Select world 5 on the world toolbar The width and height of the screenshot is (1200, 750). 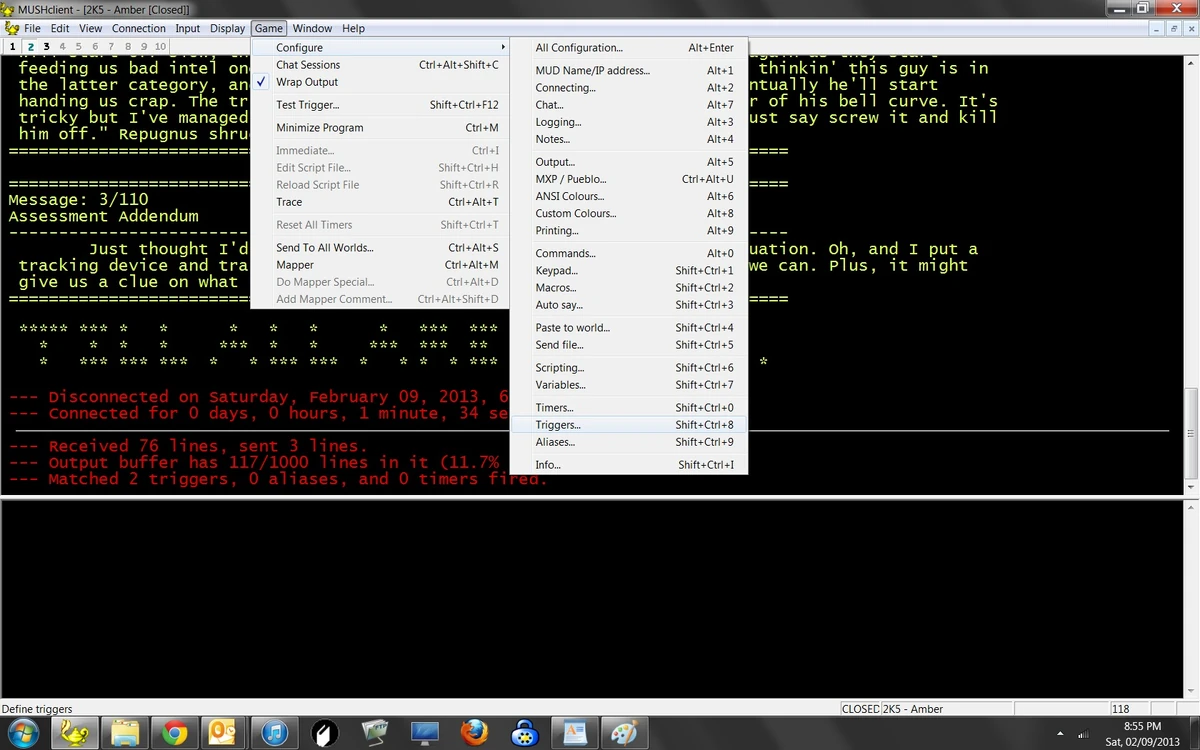(x=78, y=46)
